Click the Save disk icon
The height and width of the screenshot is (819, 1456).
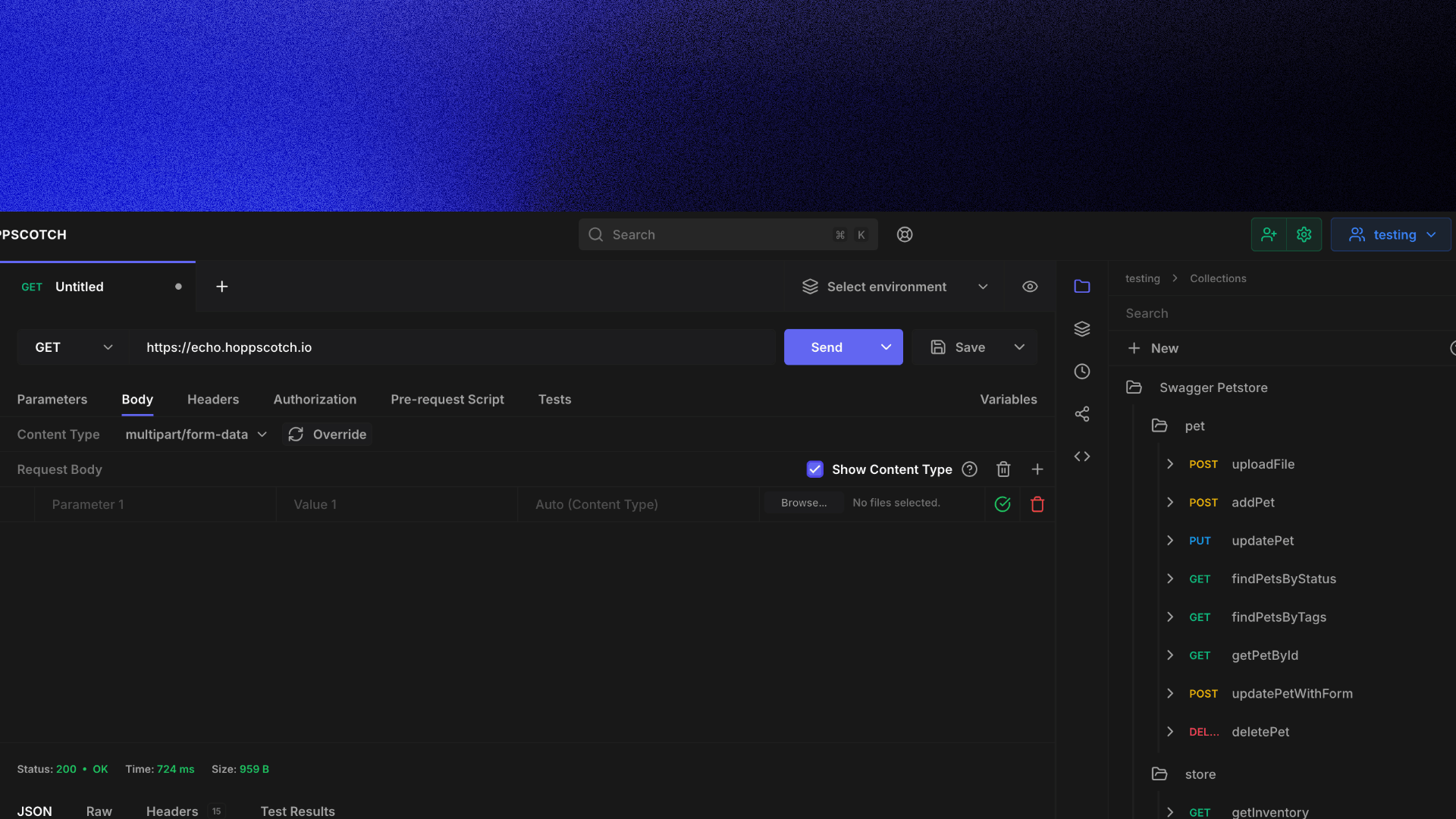[x=938, y=347]
